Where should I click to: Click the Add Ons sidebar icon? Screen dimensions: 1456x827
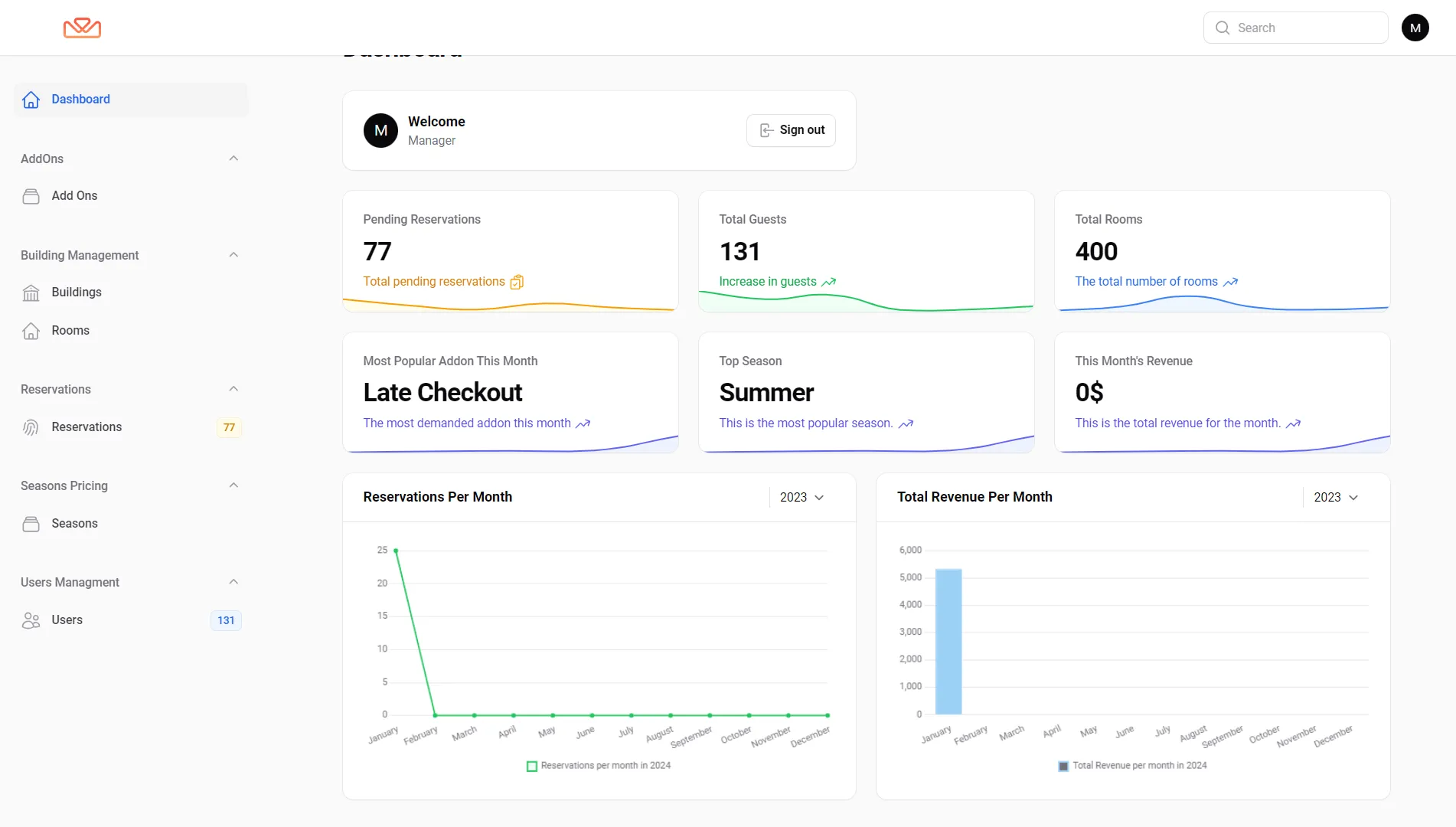[31, 196]
